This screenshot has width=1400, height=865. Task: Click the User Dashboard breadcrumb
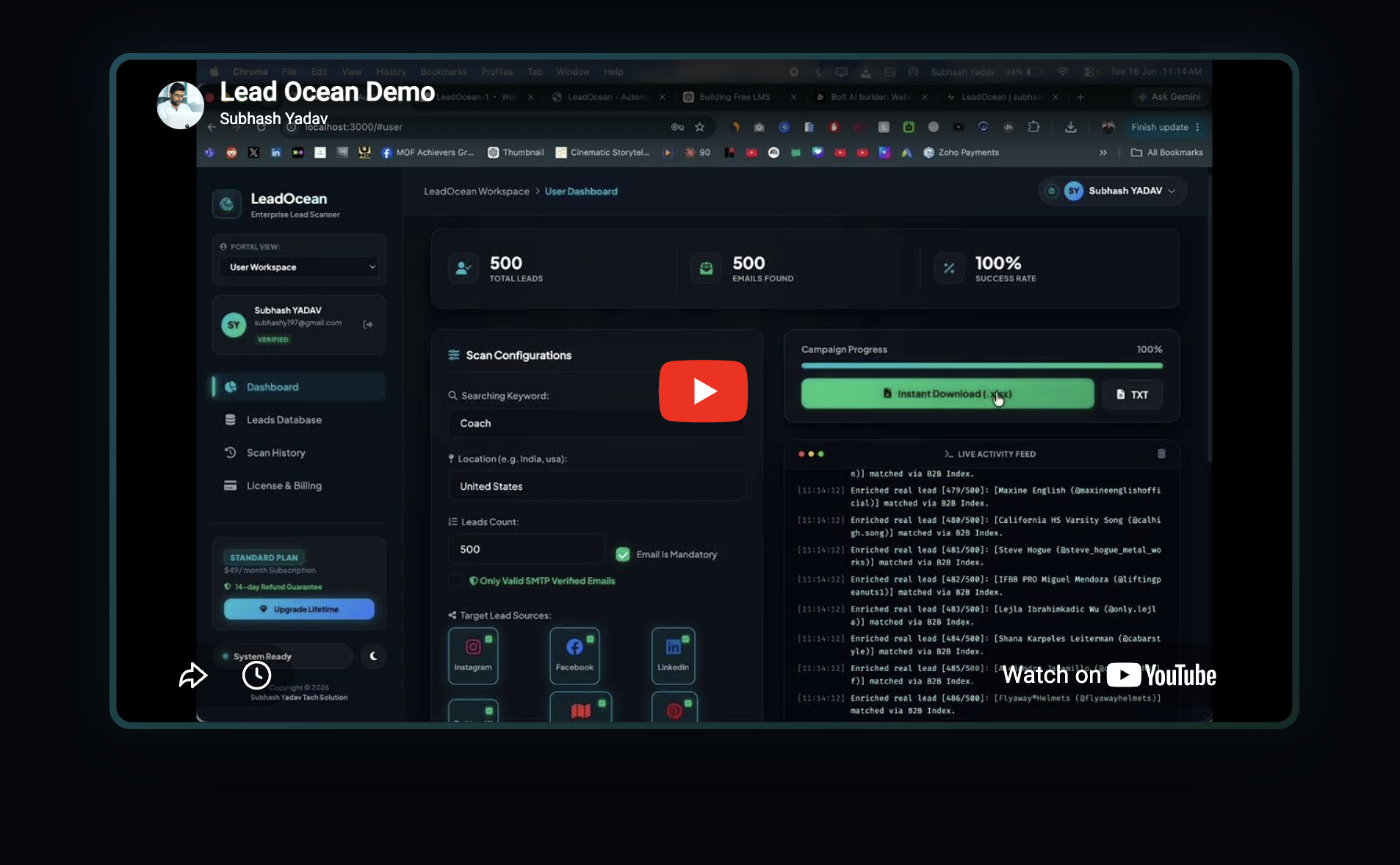[581, 192]
